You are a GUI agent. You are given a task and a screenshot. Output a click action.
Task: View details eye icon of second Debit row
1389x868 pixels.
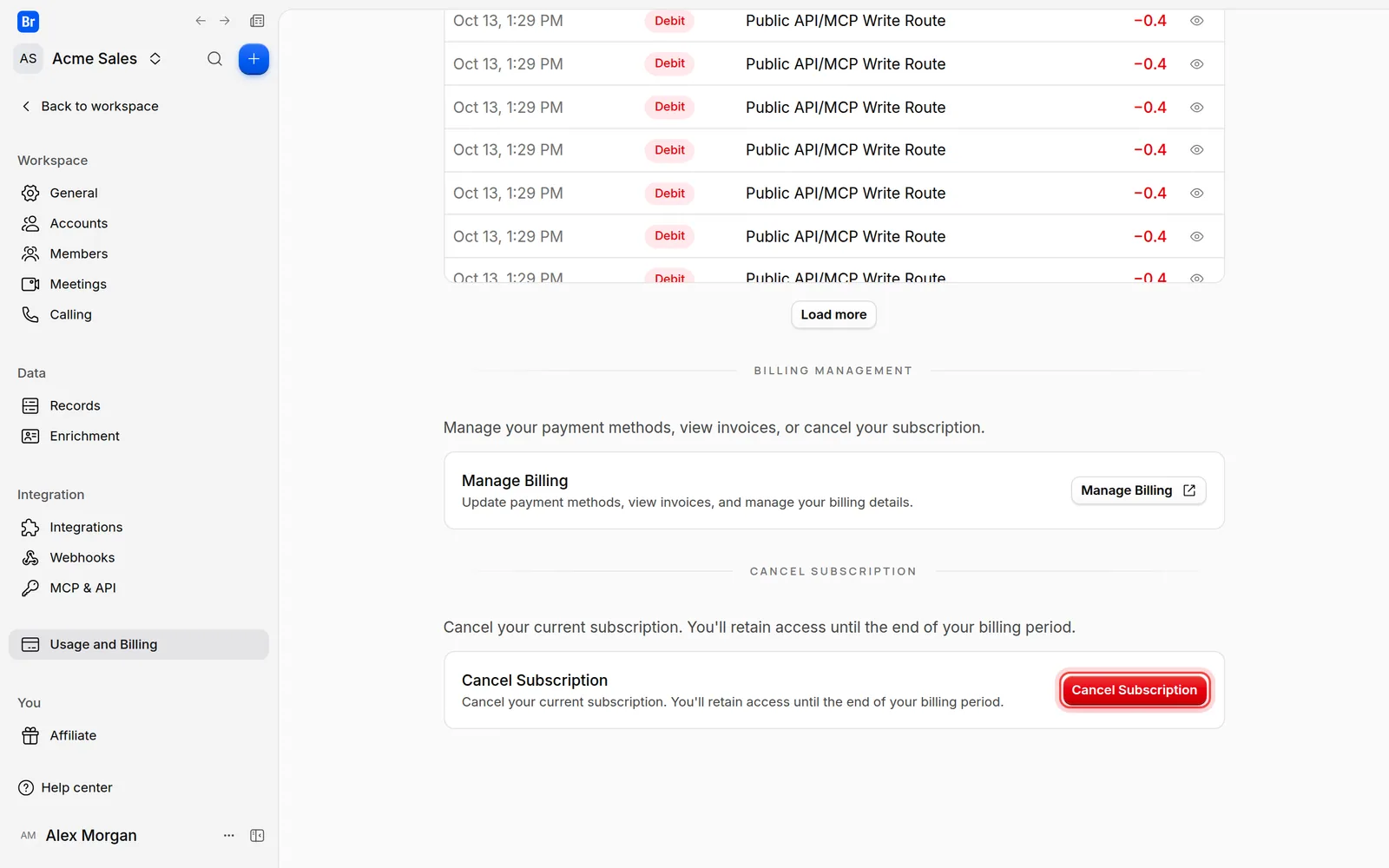pos(1197,64)
